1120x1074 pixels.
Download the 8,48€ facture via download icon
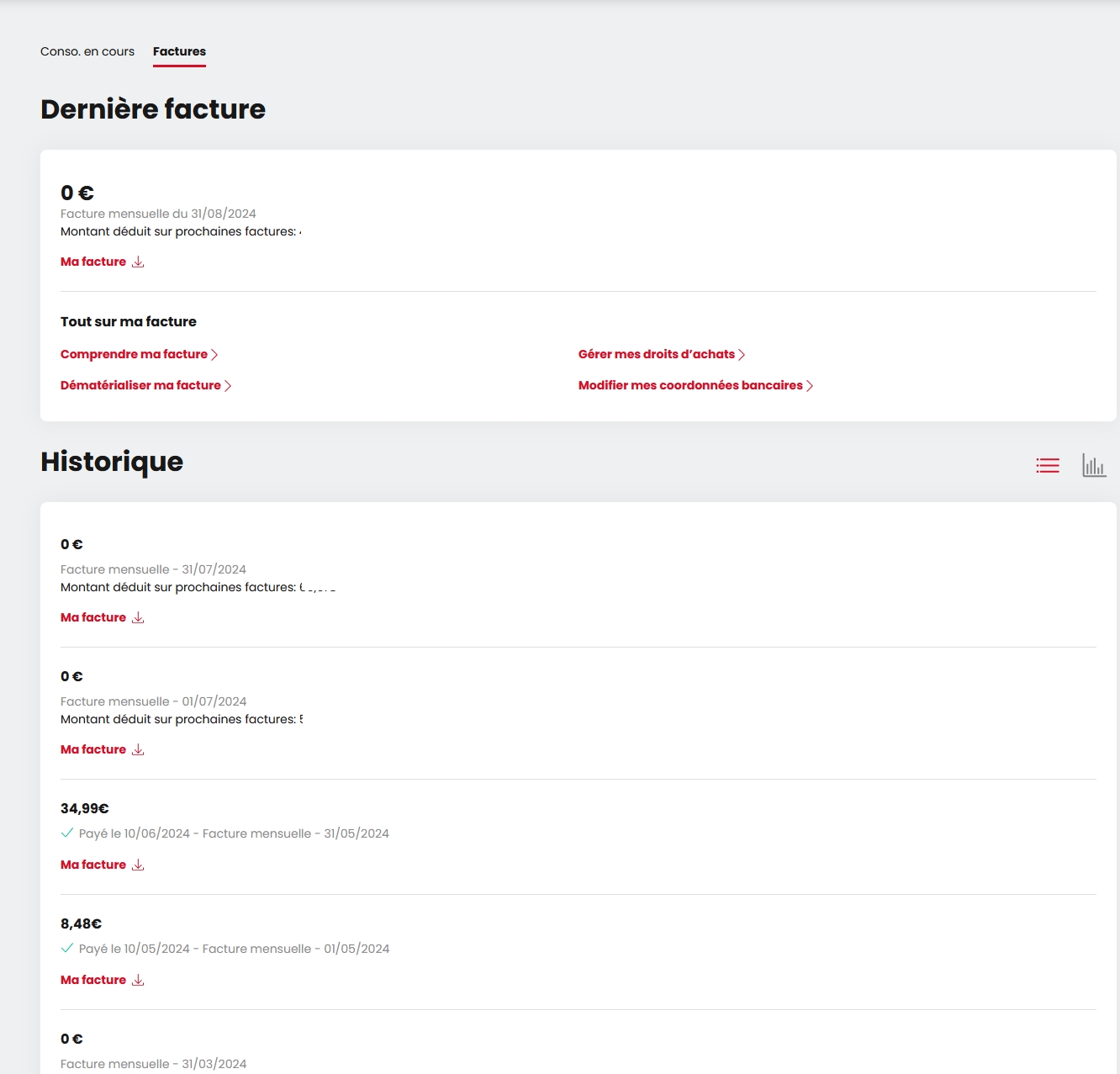click(x=137, y=981)
